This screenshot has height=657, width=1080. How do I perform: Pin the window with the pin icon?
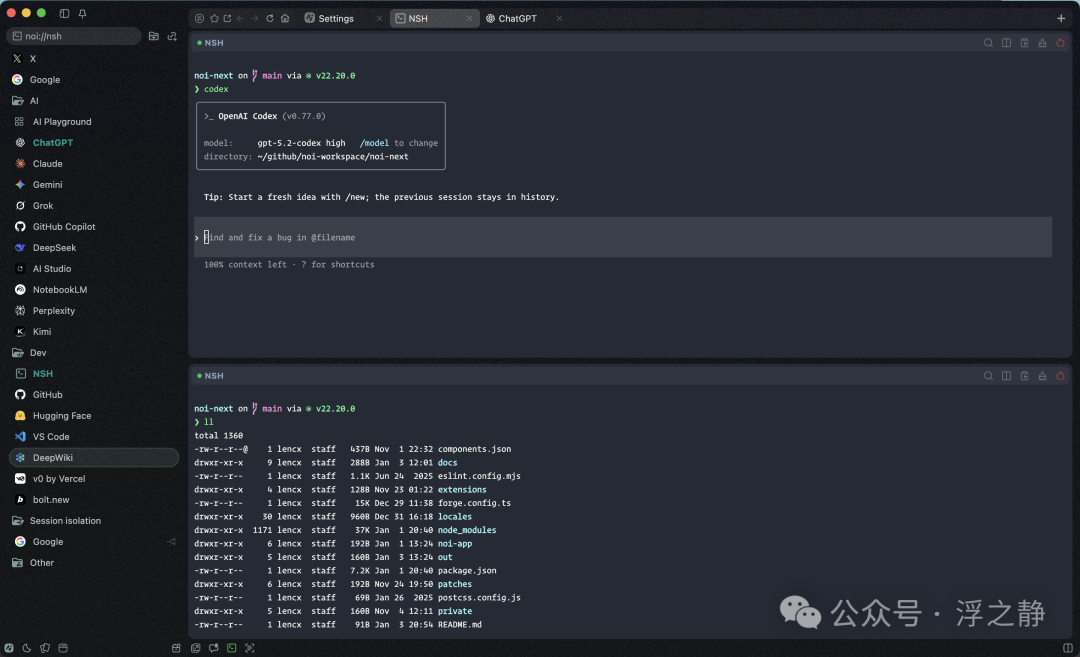click(82, 13)
